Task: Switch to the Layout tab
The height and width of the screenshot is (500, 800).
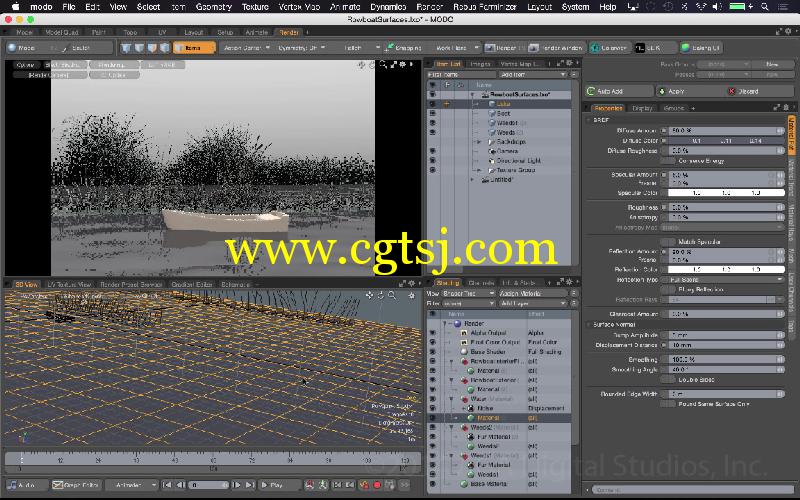Action: pos(193,32)
